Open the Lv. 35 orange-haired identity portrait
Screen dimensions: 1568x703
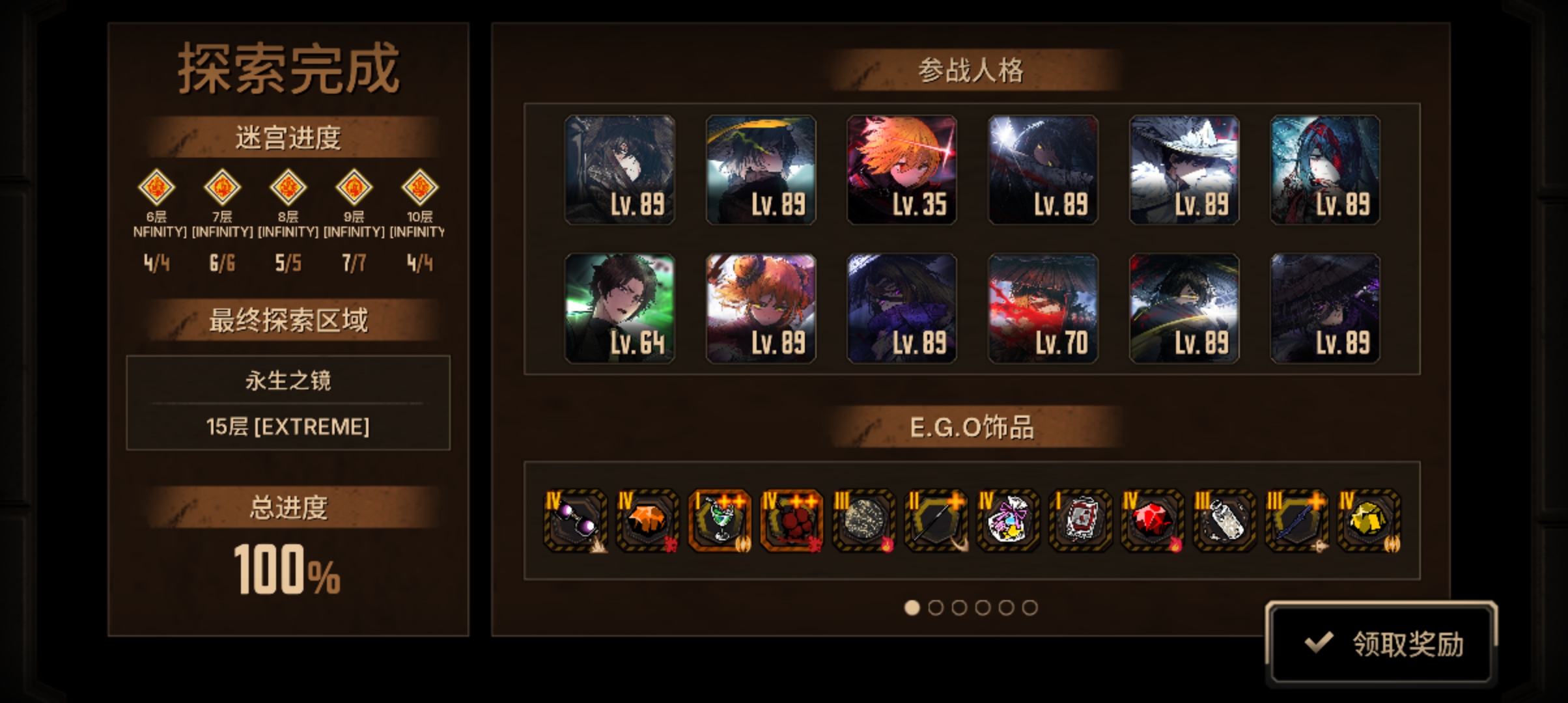[902, 170]
